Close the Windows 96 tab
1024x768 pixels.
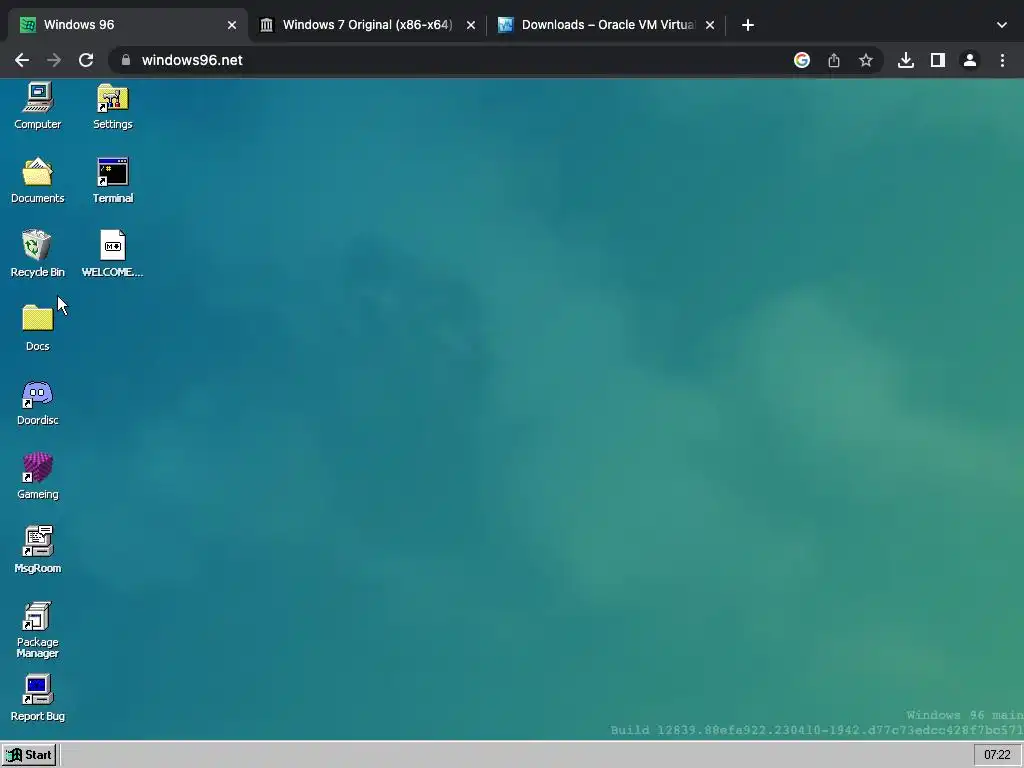click(232, 25)
